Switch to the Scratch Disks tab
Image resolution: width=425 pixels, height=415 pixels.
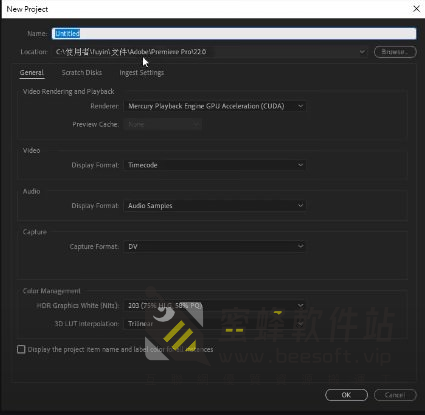pyautogui.click(x=82, y=73)
